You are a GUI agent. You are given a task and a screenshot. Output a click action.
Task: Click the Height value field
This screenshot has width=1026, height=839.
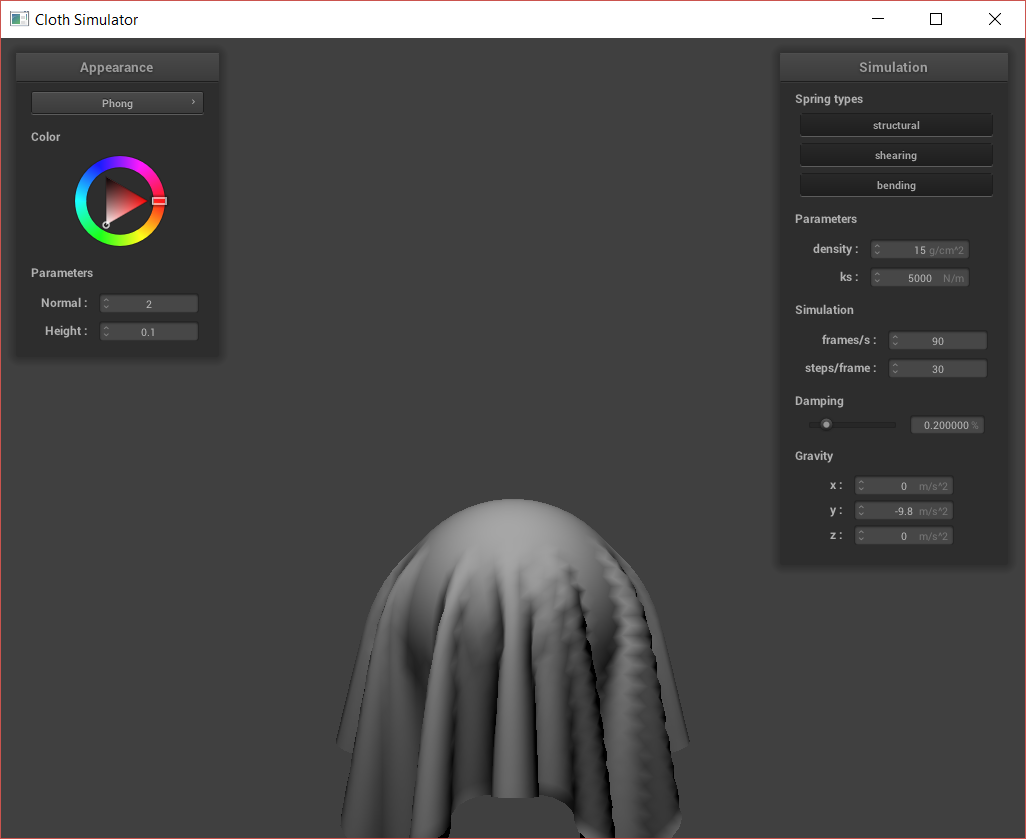[x=149, y=332]
